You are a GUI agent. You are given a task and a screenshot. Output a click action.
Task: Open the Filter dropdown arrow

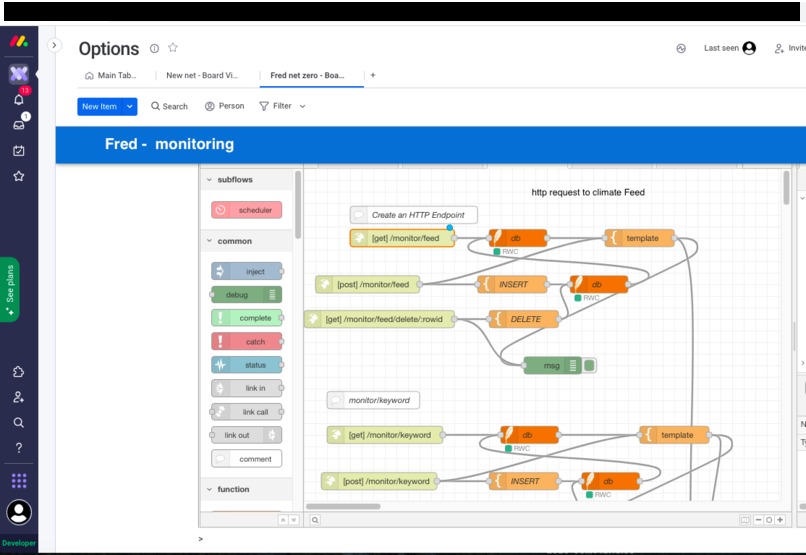click(x=302, y=106)
